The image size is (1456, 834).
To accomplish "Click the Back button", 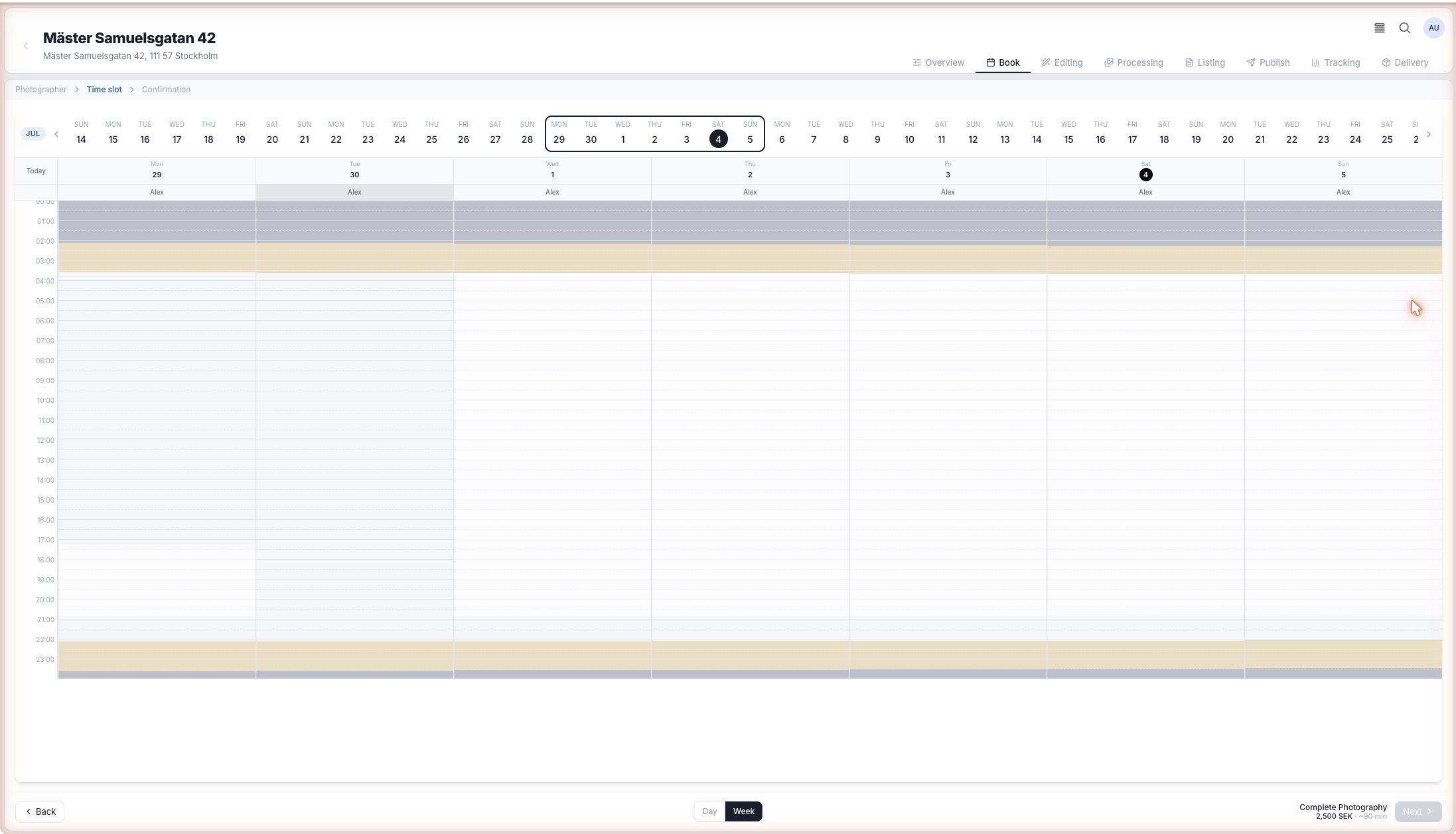I will 40,811.
